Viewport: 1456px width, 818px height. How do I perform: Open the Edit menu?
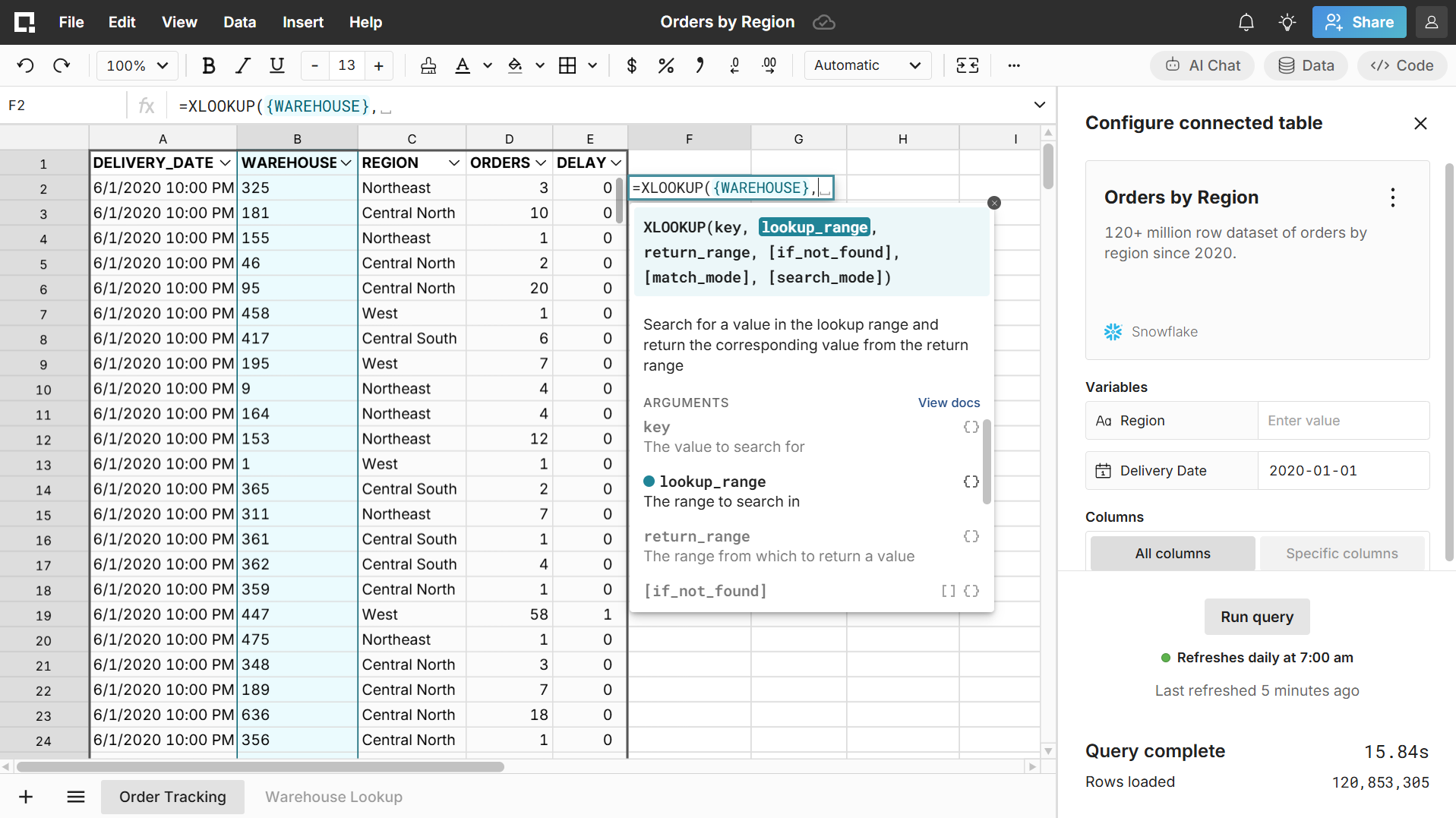point(122,22)
